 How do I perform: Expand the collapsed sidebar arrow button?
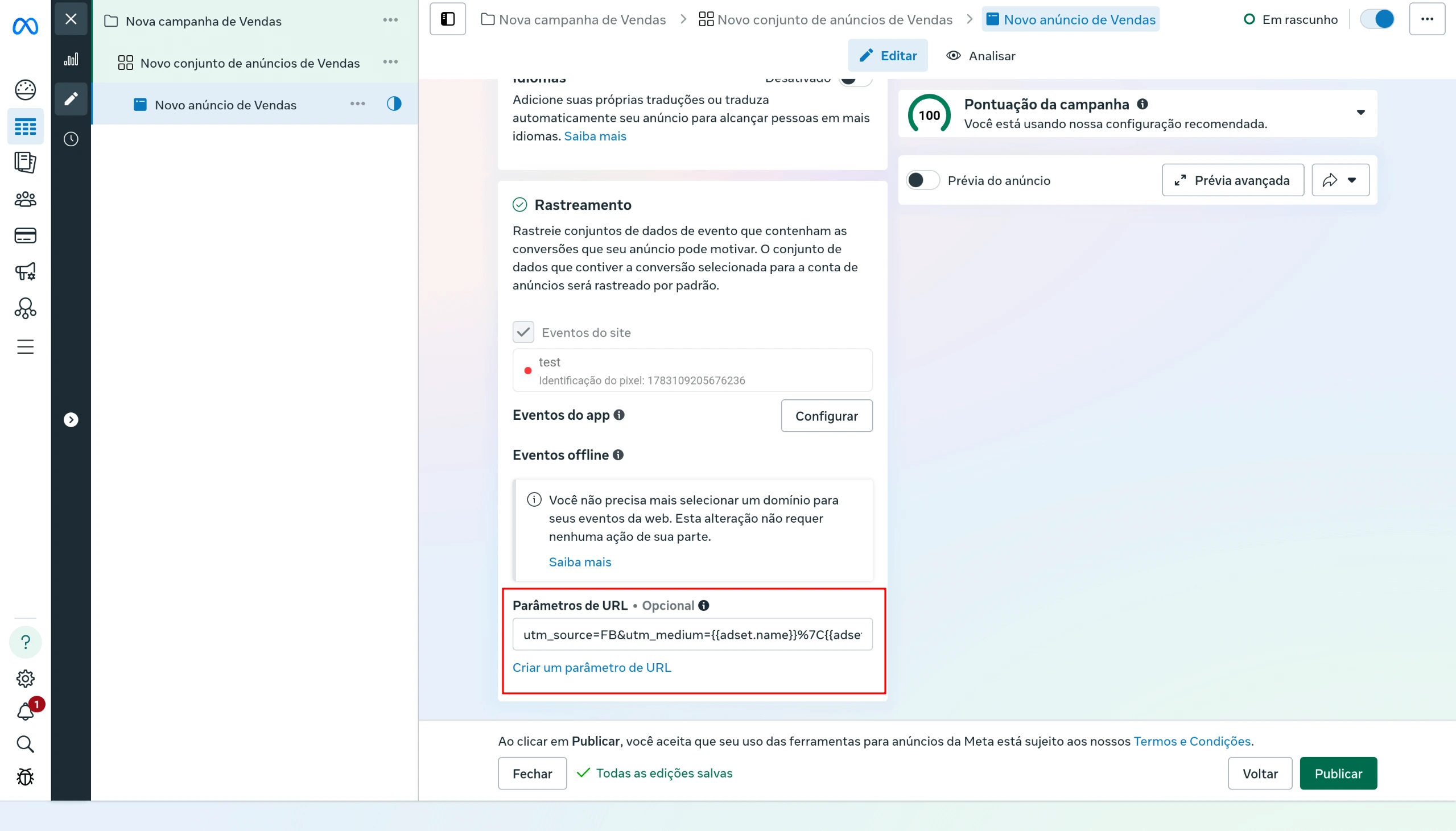coord(71,420)
